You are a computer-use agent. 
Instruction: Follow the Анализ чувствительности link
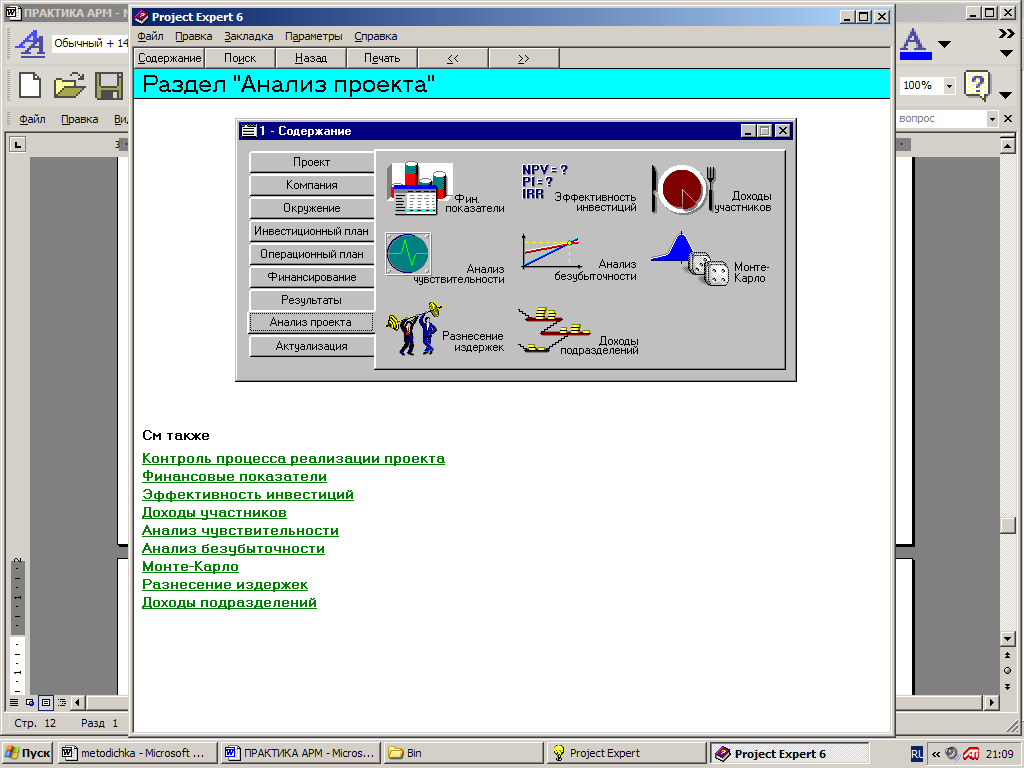click(x=240, y=530)
